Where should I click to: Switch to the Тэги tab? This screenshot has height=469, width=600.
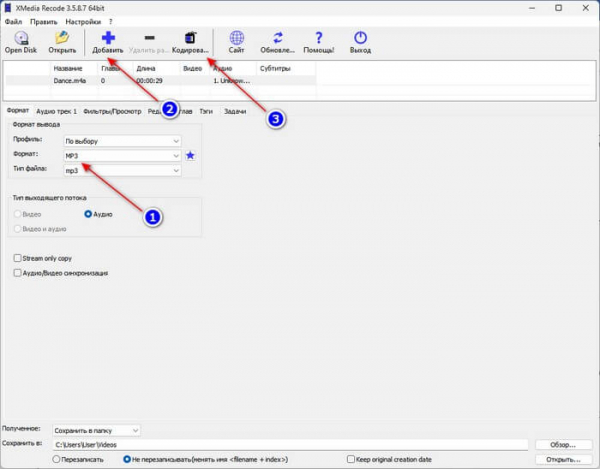click(x=206, y=111)
